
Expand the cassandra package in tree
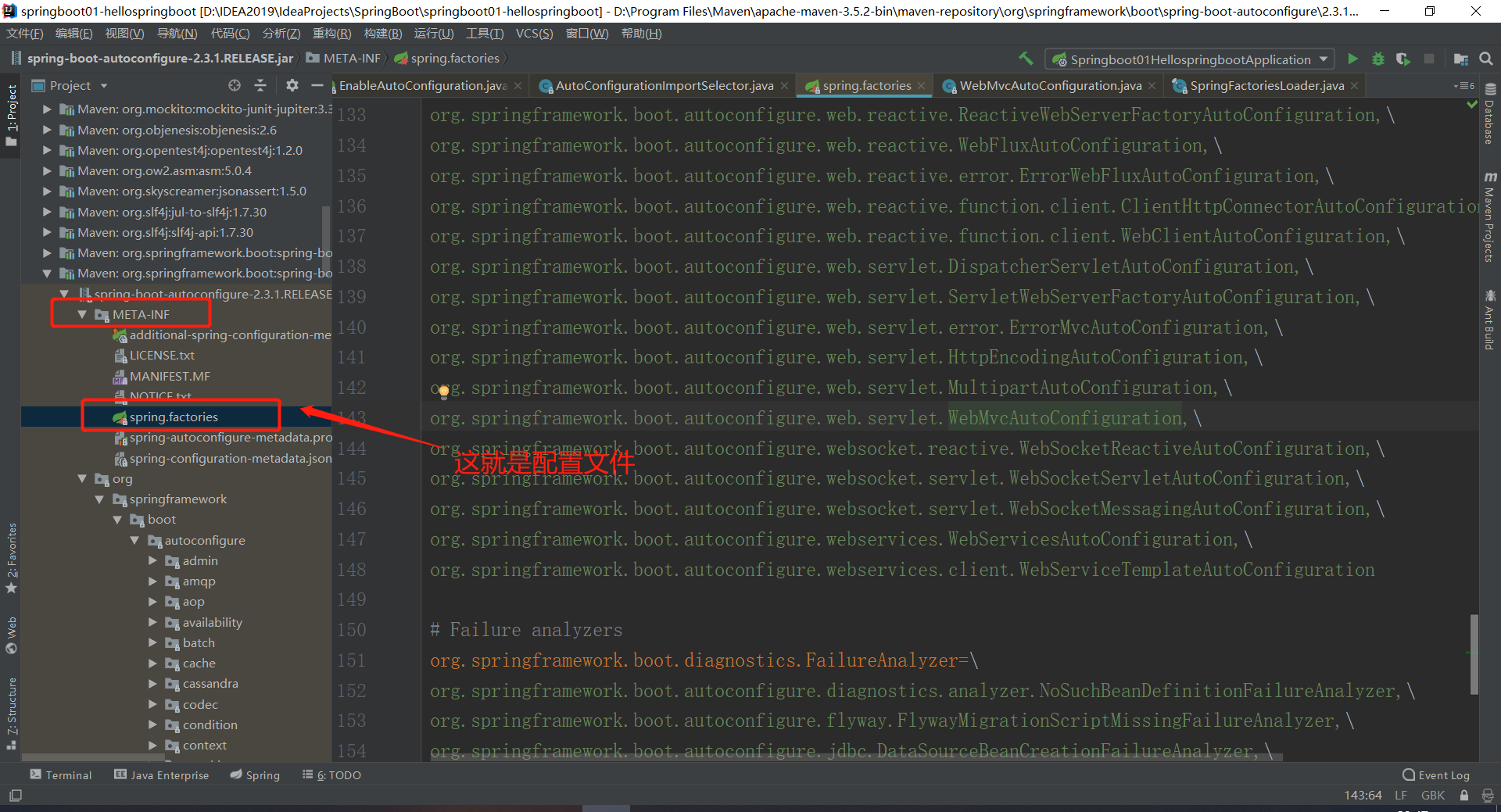click(153, 684)
